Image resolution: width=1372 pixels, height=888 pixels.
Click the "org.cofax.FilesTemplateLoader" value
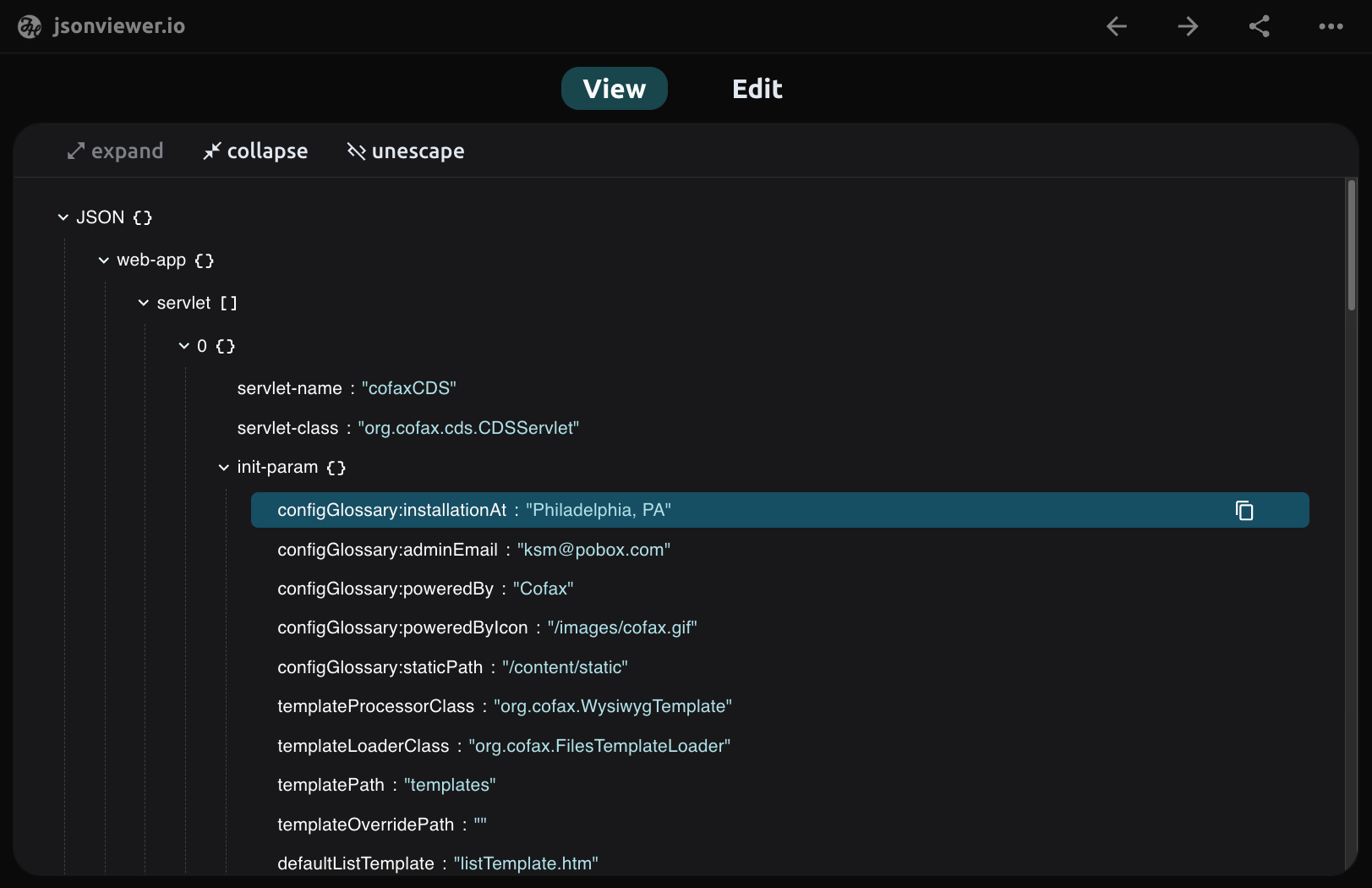(599, 746)
